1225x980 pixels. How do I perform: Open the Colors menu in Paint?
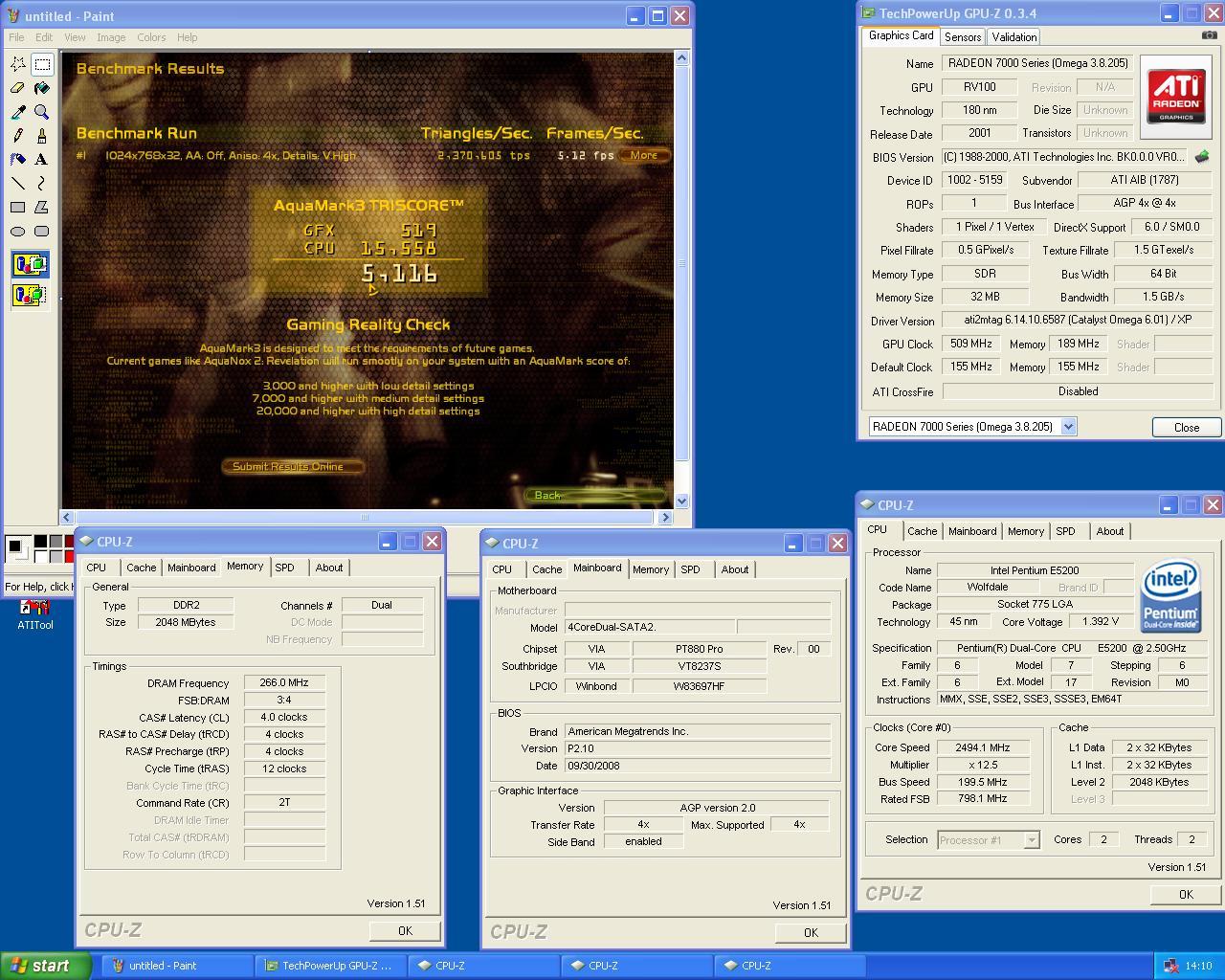pyautogui.click(x=151, y=37)
